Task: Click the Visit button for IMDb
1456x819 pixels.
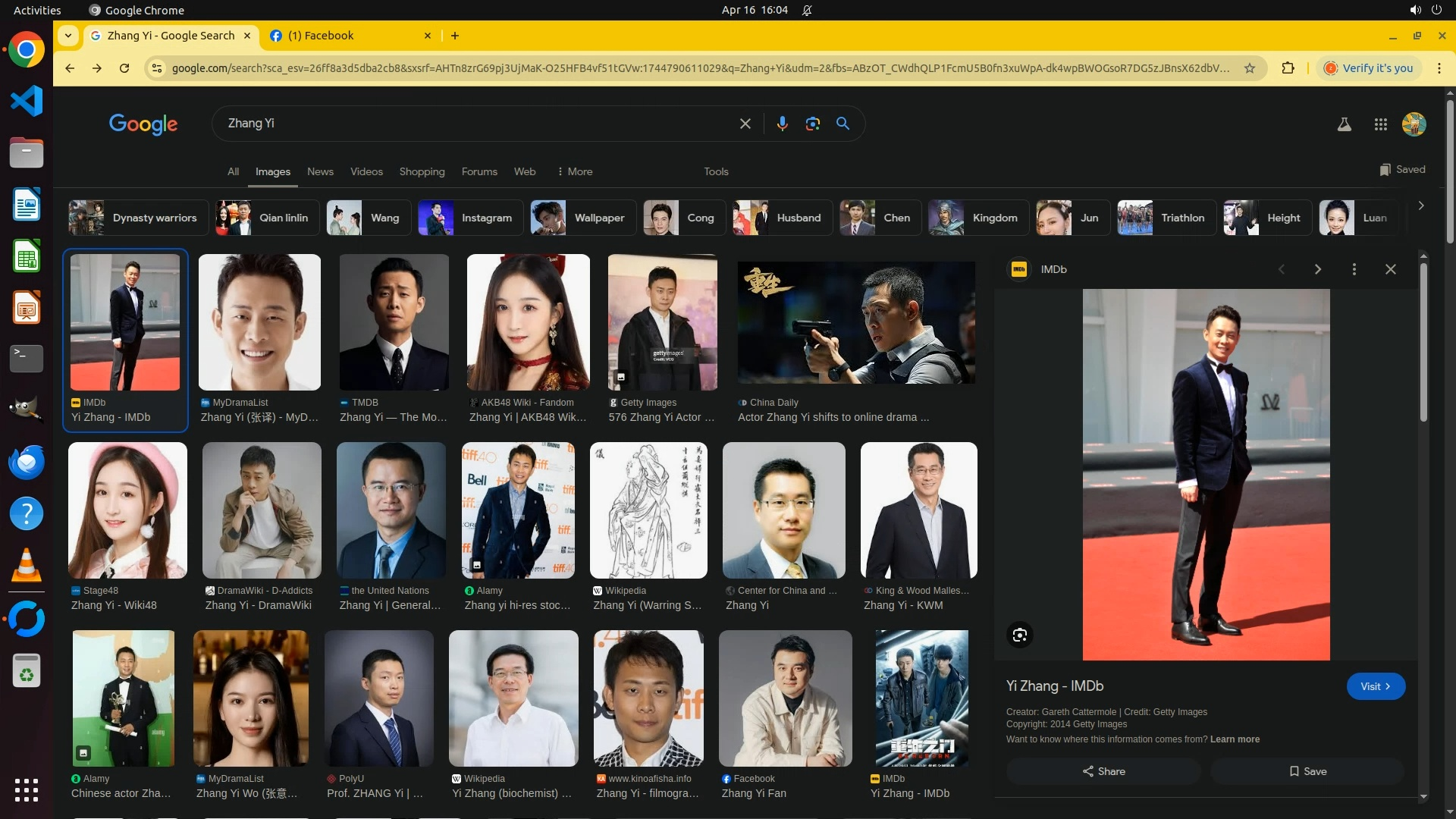Action: click(x=1375, y=686)
